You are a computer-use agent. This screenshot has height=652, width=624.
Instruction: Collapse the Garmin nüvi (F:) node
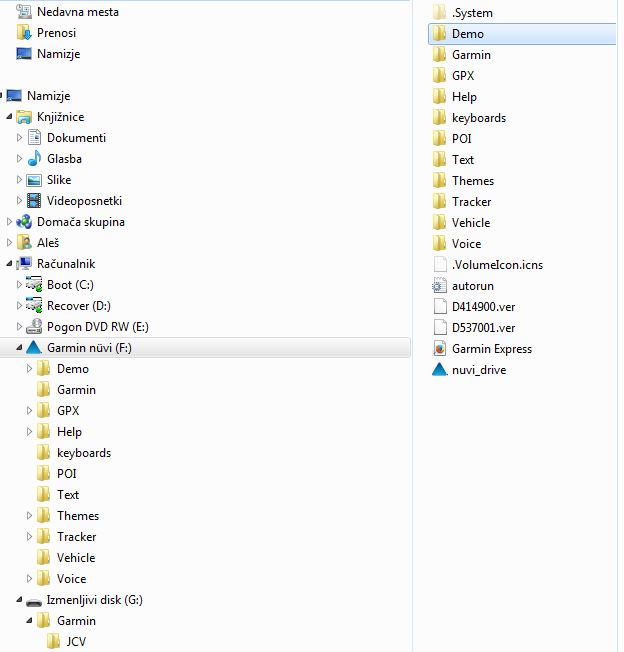[x=19, y=348]
